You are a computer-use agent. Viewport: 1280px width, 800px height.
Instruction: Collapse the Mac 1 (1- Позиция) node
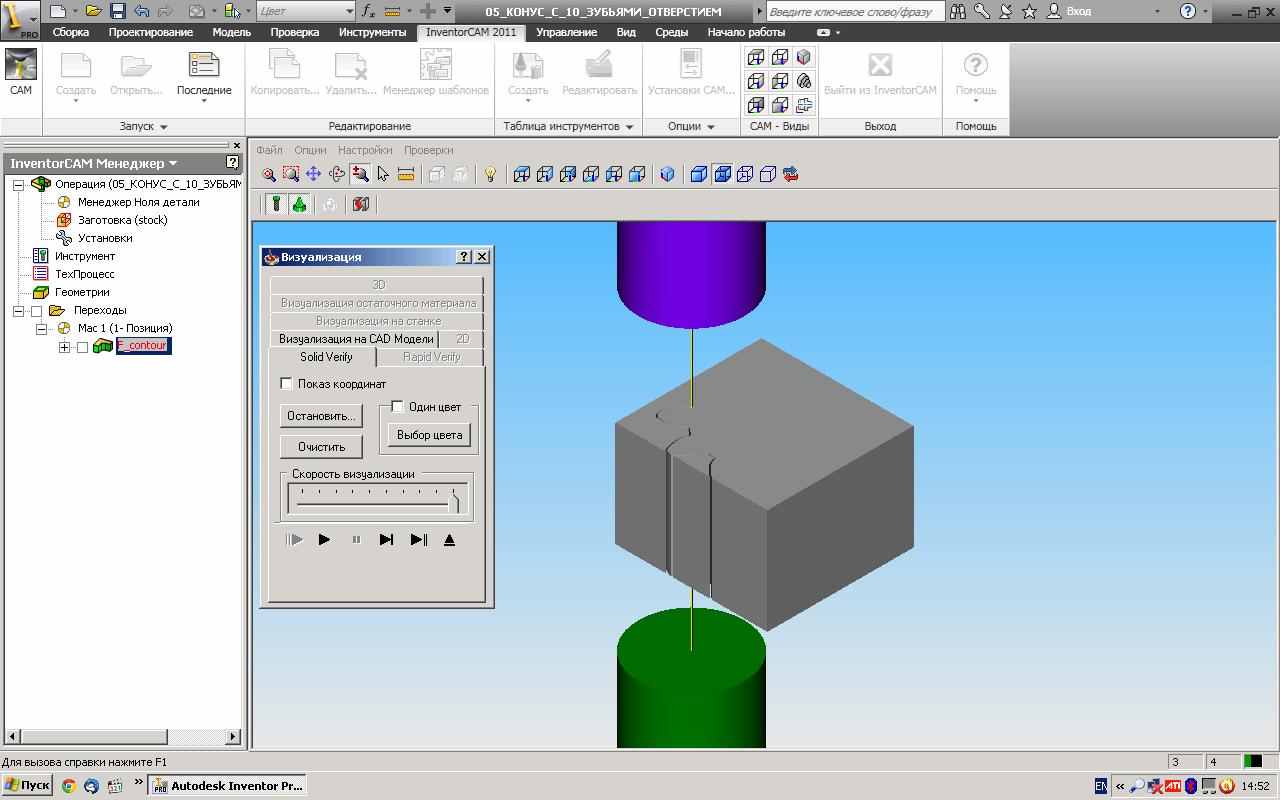(x=42, y=329)
